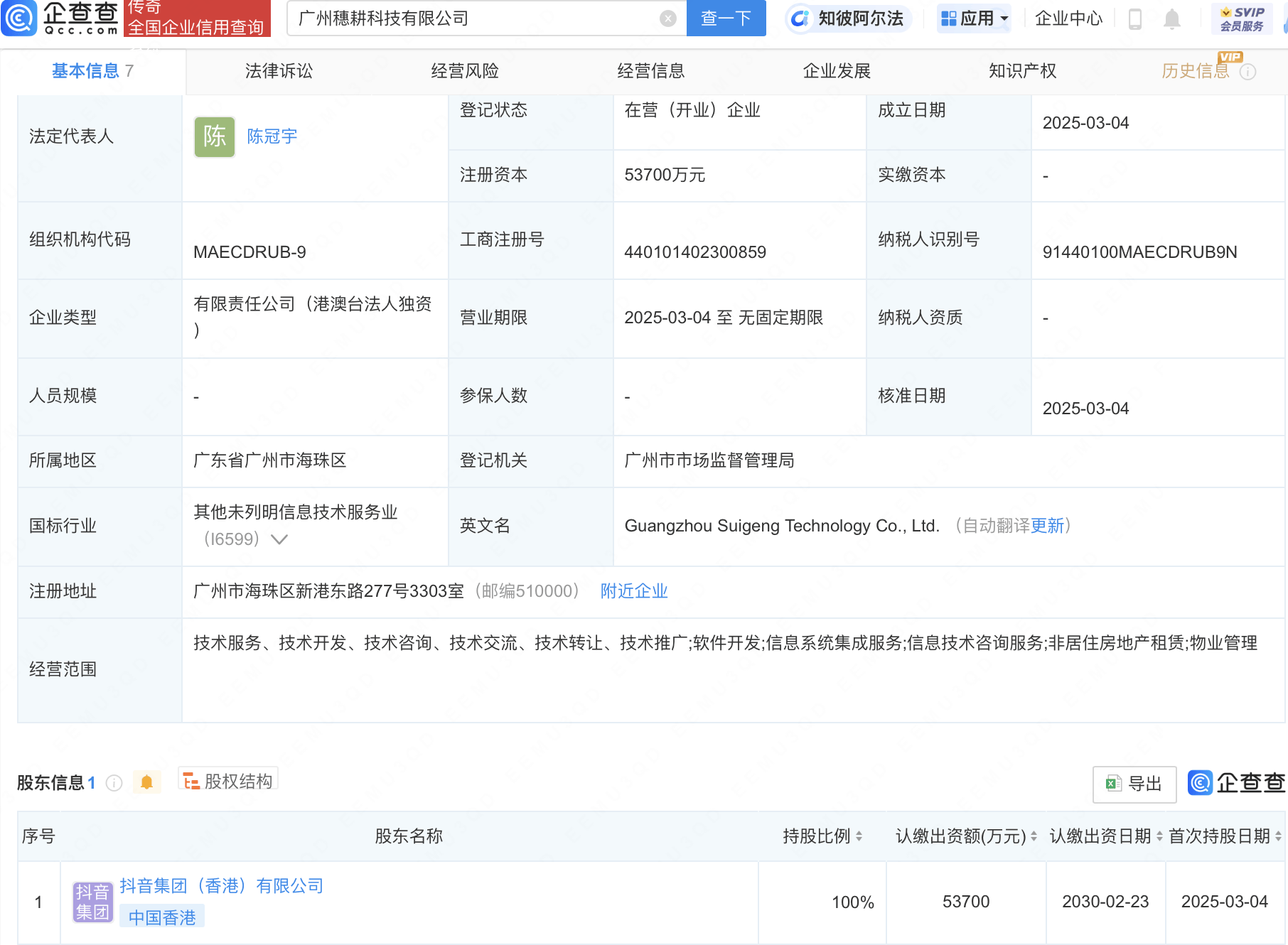The width and height of the screenshot is (1288, 945).
Task: Expand the 国标行业 I6599 details chevron
Action: 279,539
